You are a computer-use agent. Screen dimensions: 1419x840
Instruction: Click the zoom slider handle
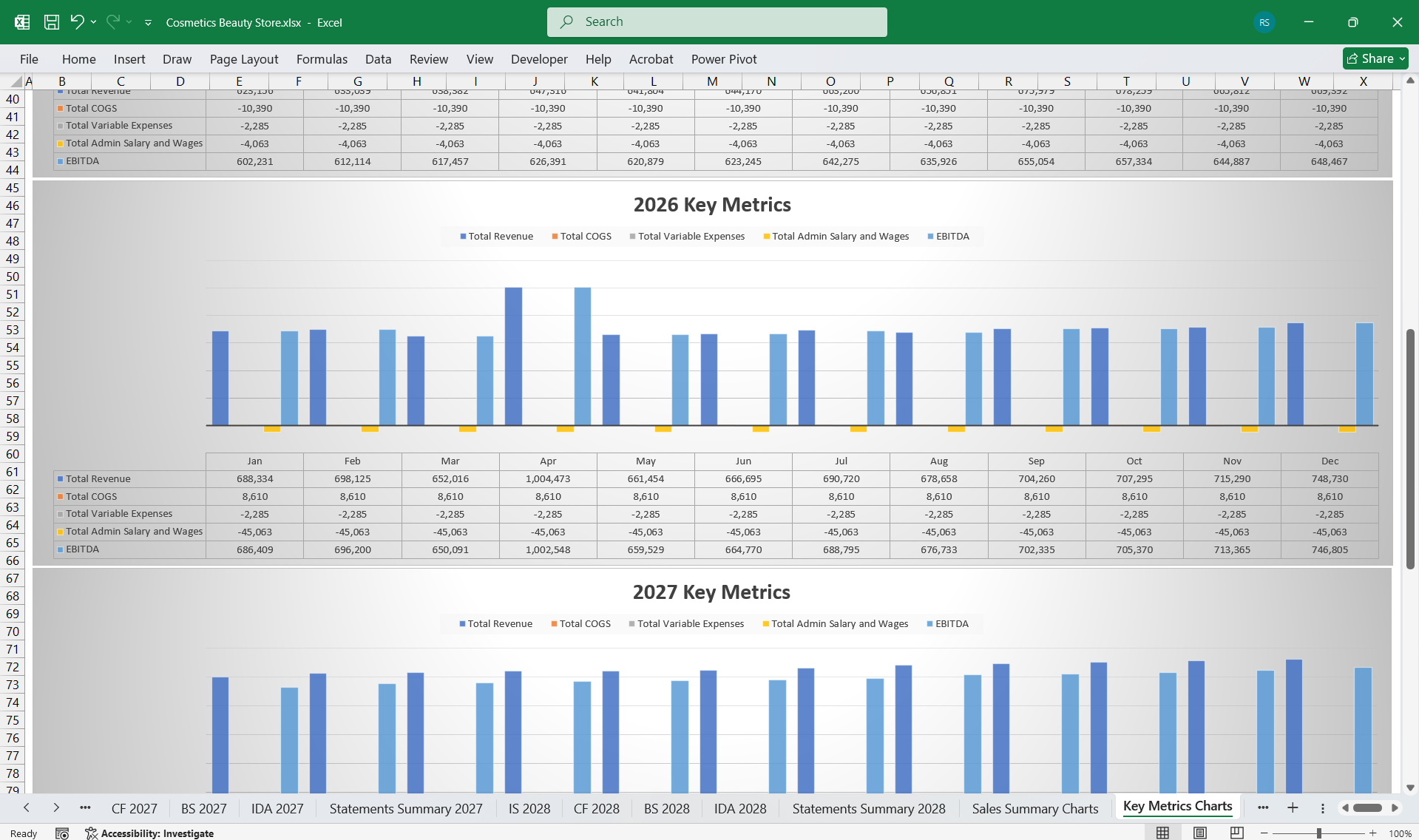[1318, 833]
